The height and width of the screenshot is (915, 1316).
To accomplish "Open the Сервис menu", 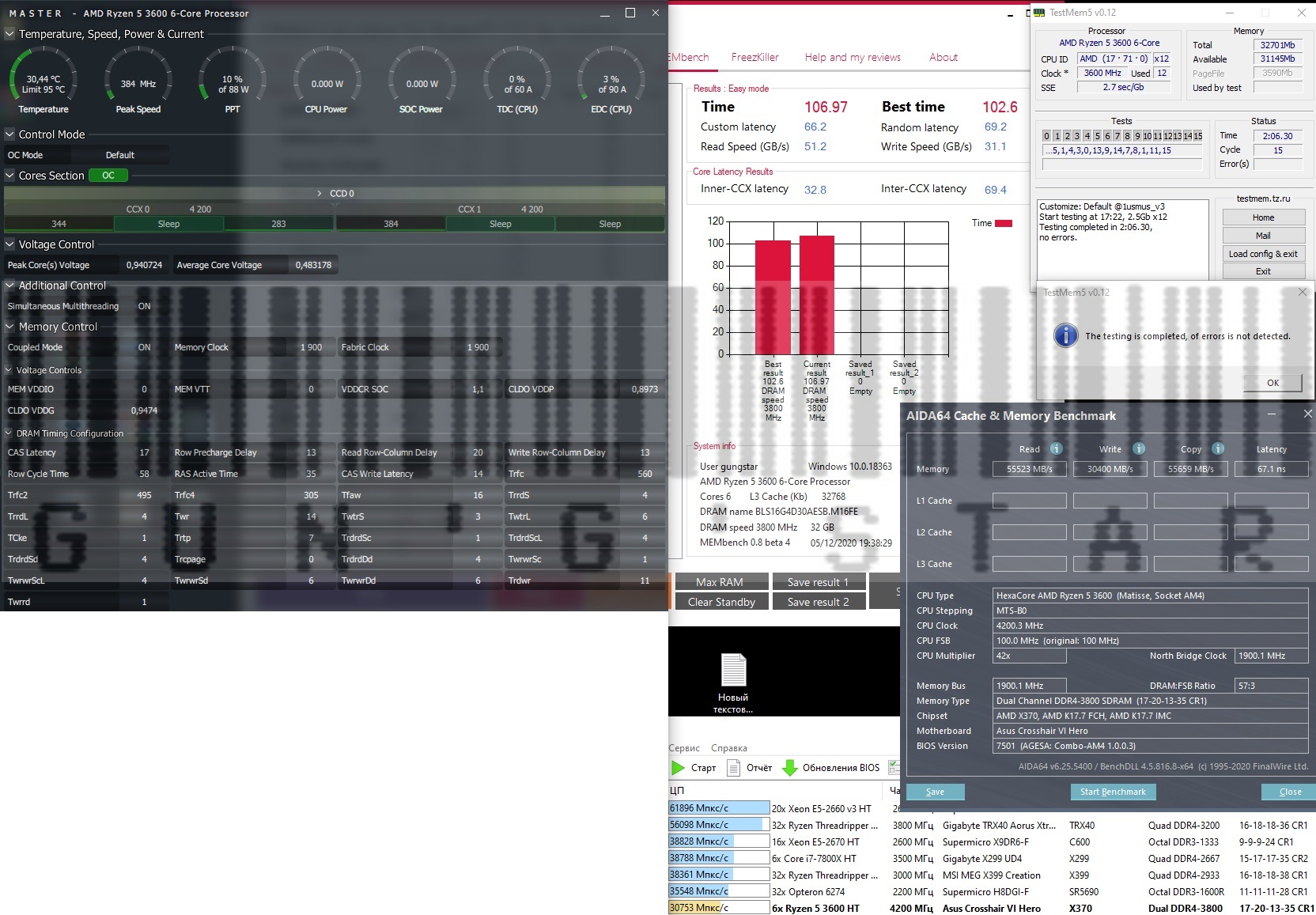I will coord(684,748).
